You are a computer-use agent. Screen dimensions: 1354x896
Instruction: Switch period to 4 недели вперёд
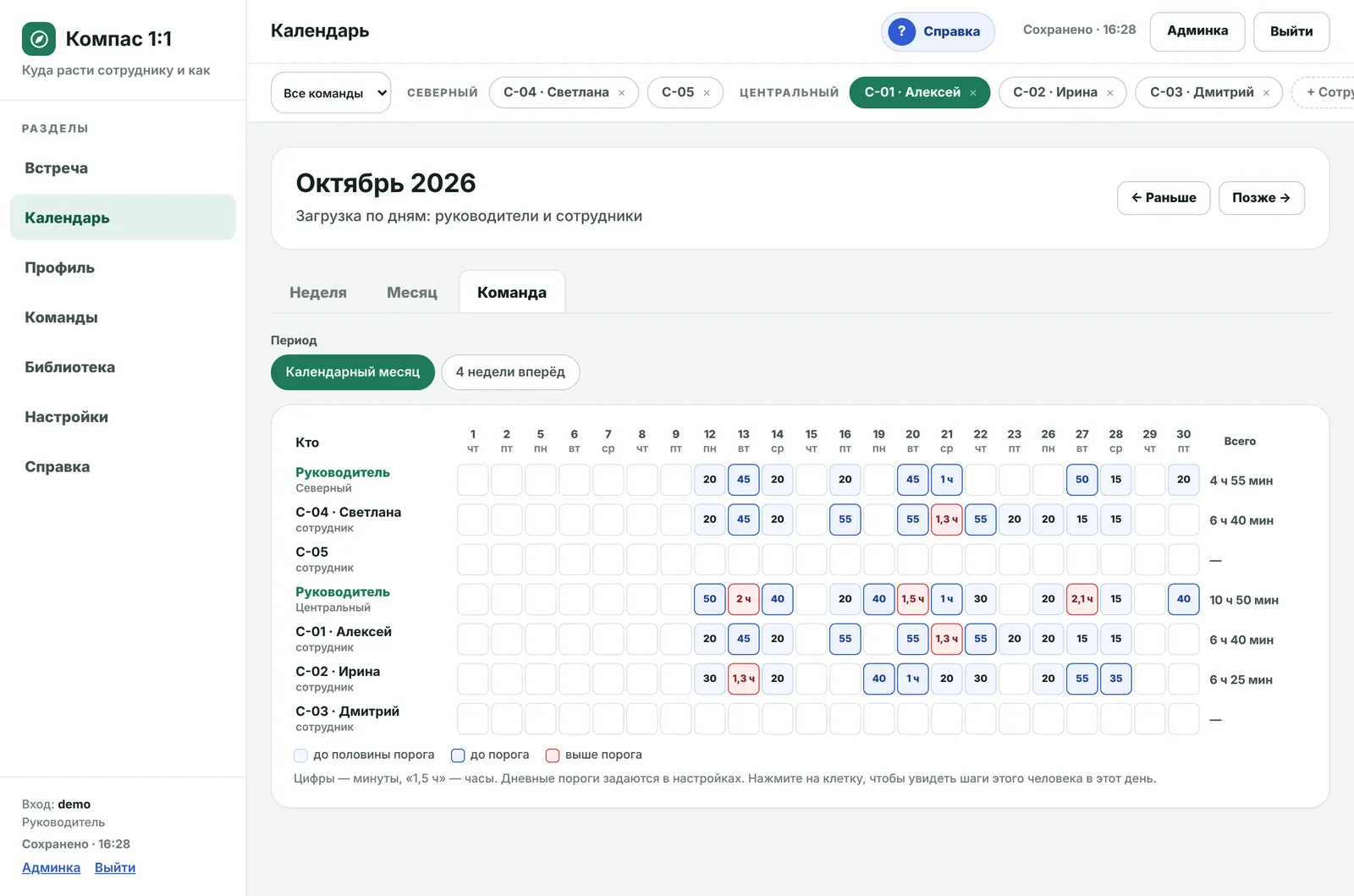coord(510,372)
